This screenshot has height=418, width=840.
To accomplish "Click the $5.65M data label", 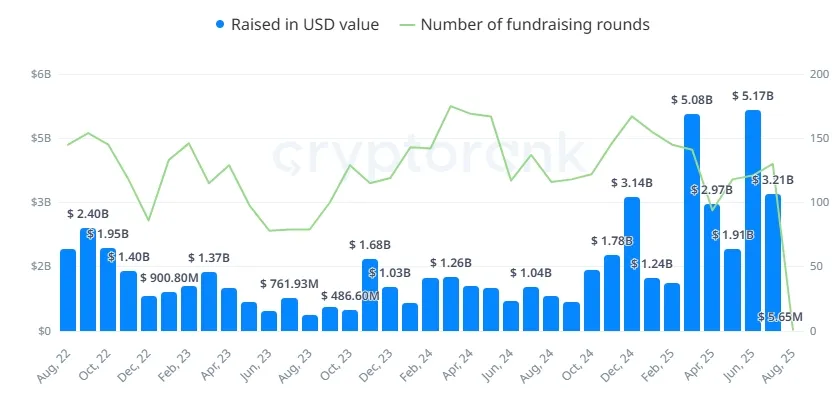I will (x=779, y=317).
